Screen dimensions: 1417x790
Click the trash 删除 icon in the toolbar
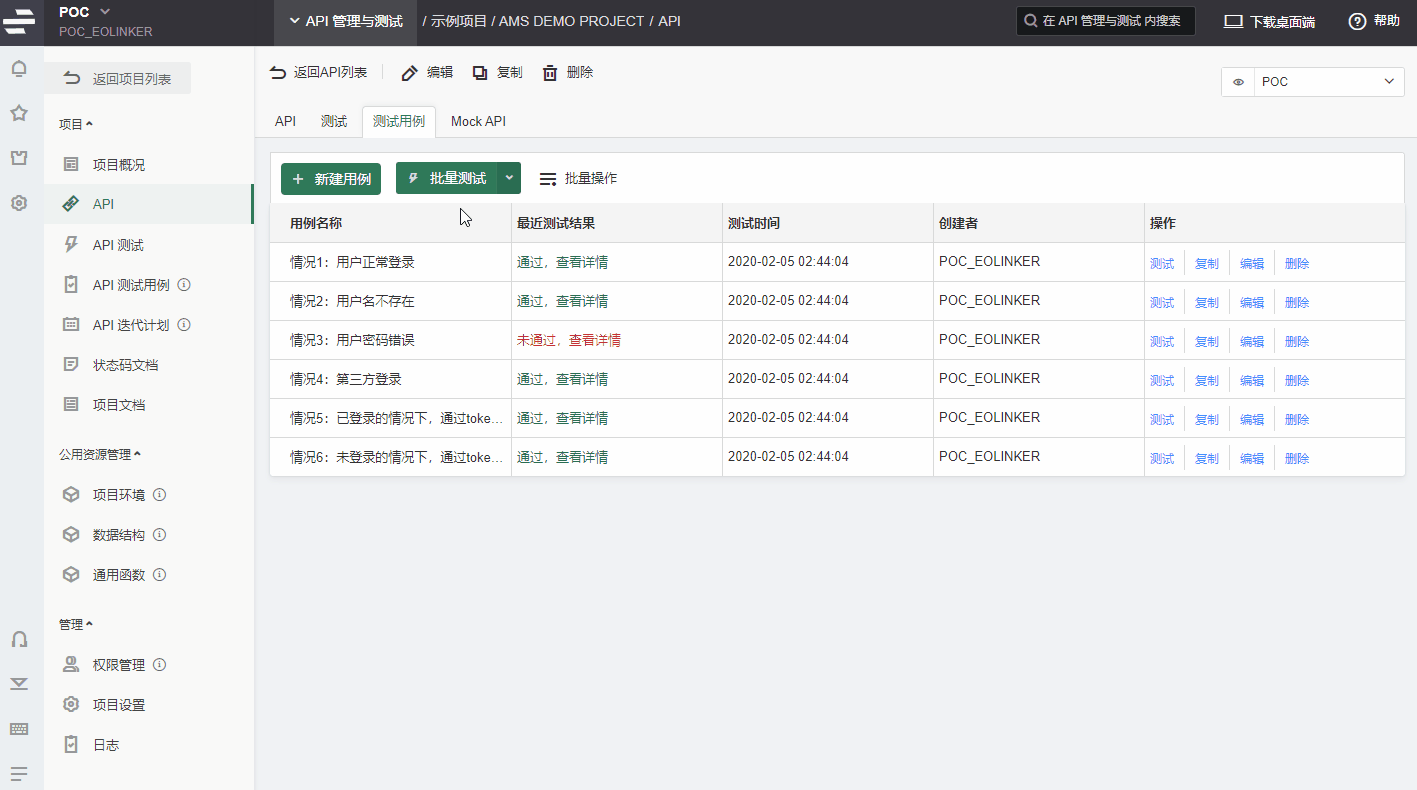pos(550,73)
